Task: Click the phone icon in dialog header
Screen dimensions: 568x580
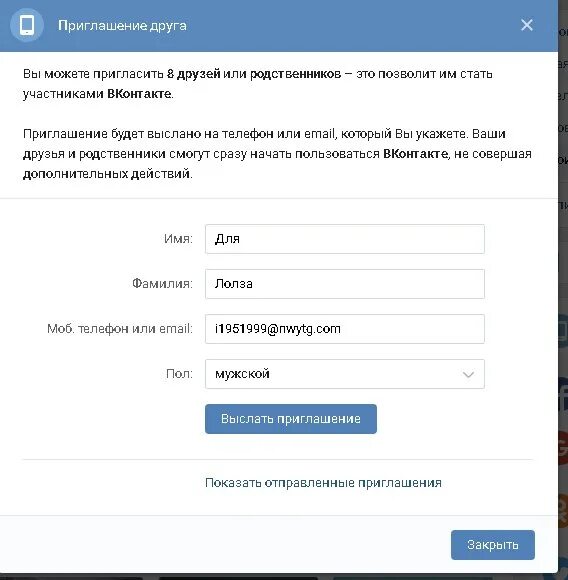Action: tap(27, 25)
